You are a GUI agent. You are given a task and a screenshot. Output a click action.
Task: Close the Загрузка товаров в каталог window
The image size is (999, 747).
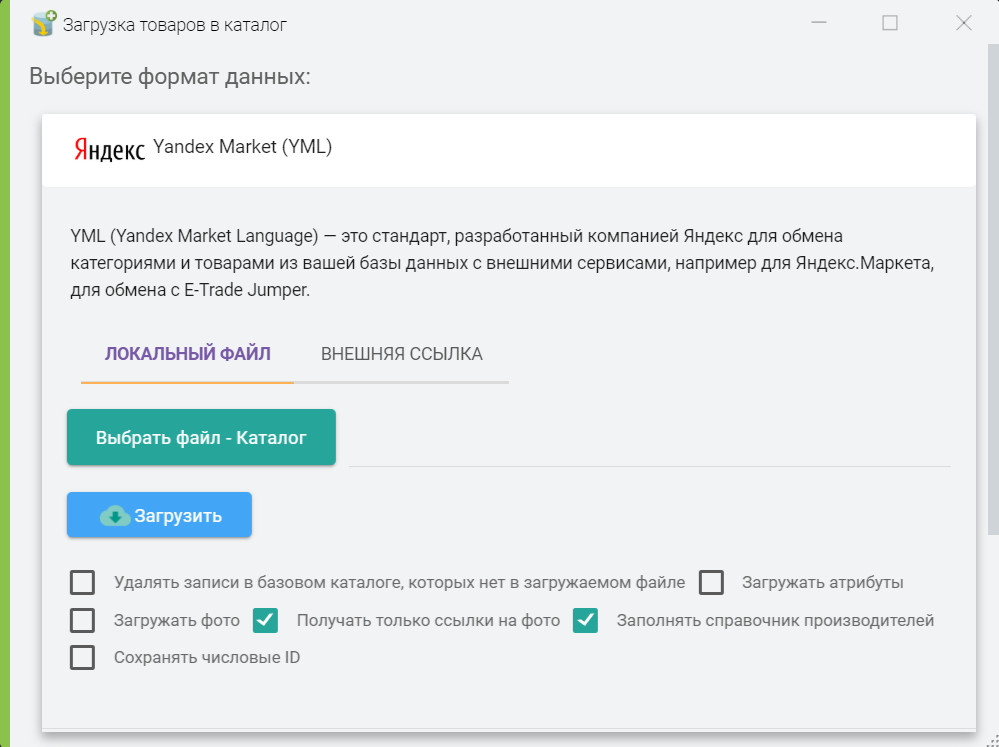tap(963, 24)
